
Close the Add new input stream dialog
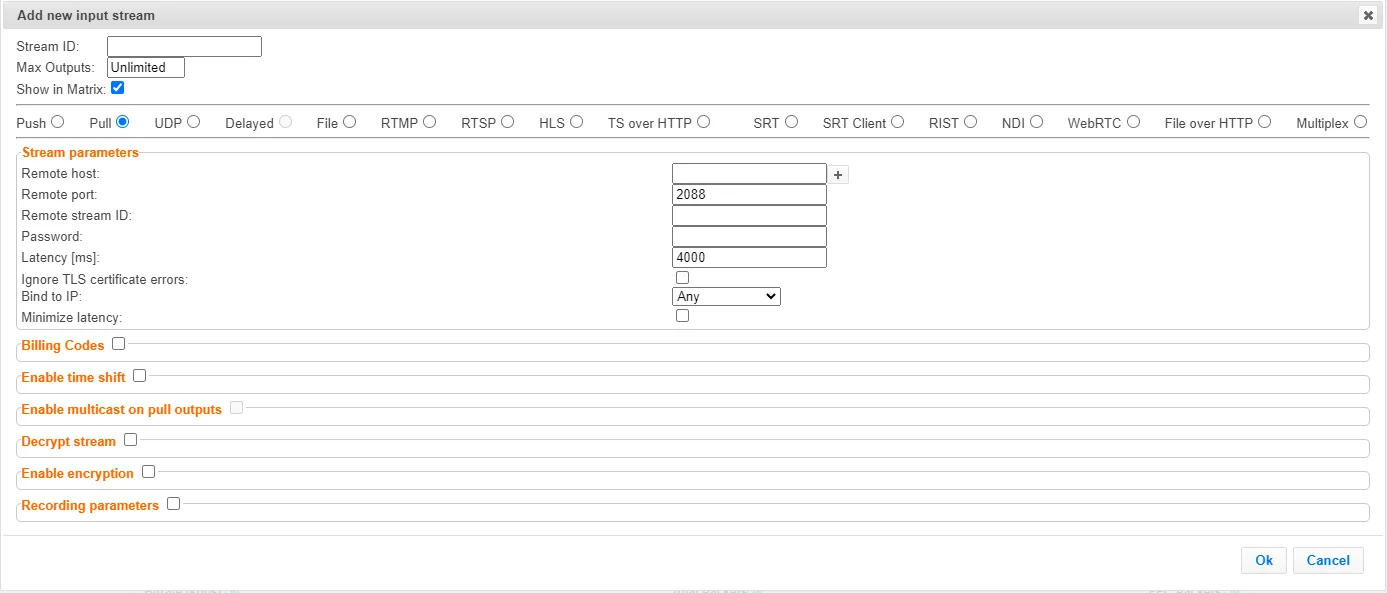click(x=1367, y=15)
